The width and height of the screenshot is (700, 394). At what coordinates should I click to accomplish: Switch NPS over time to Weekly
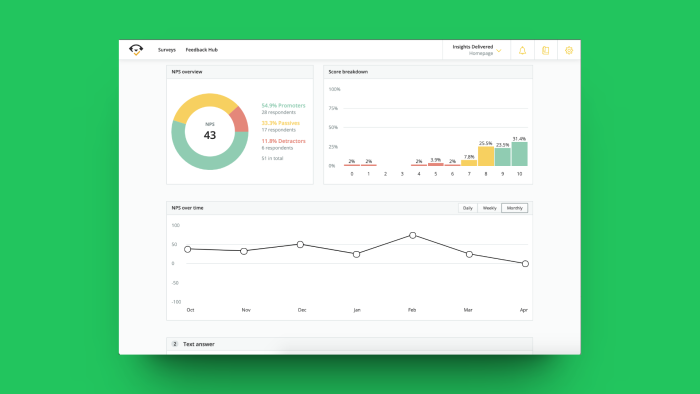tap(490, 208)
